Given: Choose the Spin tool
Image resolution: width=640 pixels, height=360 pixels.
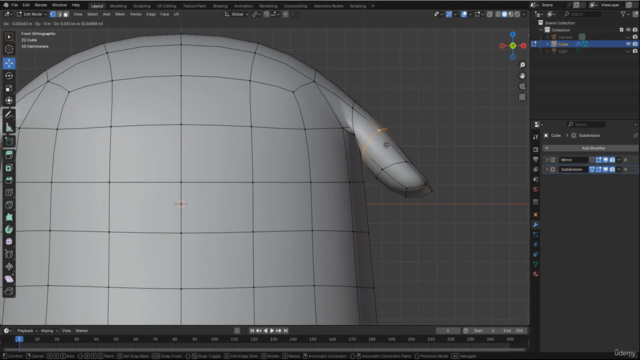Looking at the screenshot, I should click(x=9, y=229).
